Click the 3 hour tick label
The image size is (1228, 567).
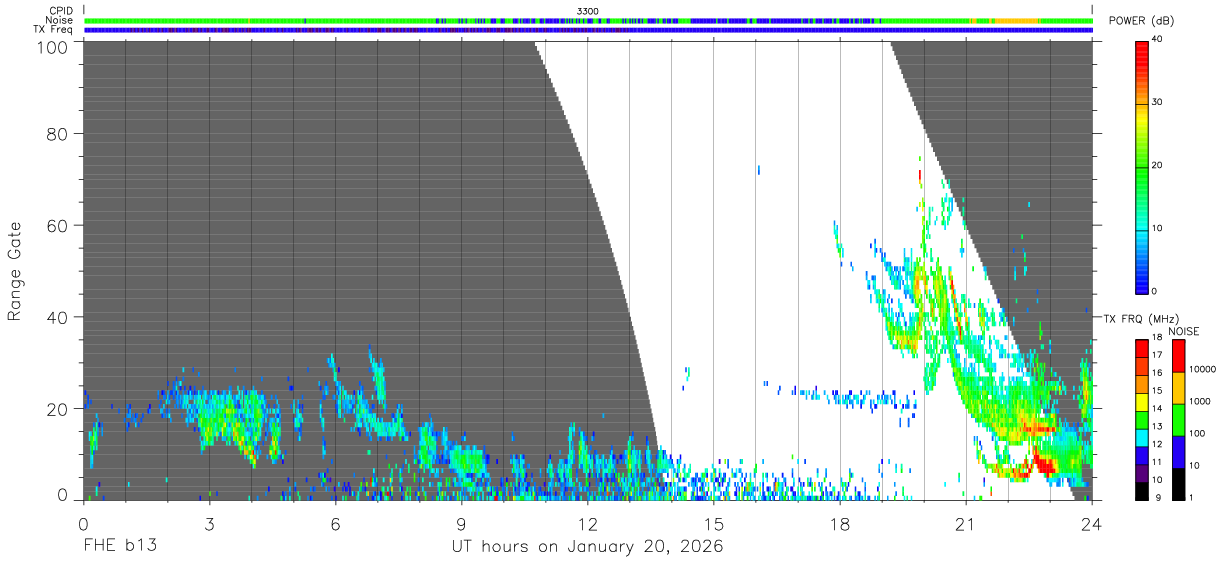click(209, 523)
